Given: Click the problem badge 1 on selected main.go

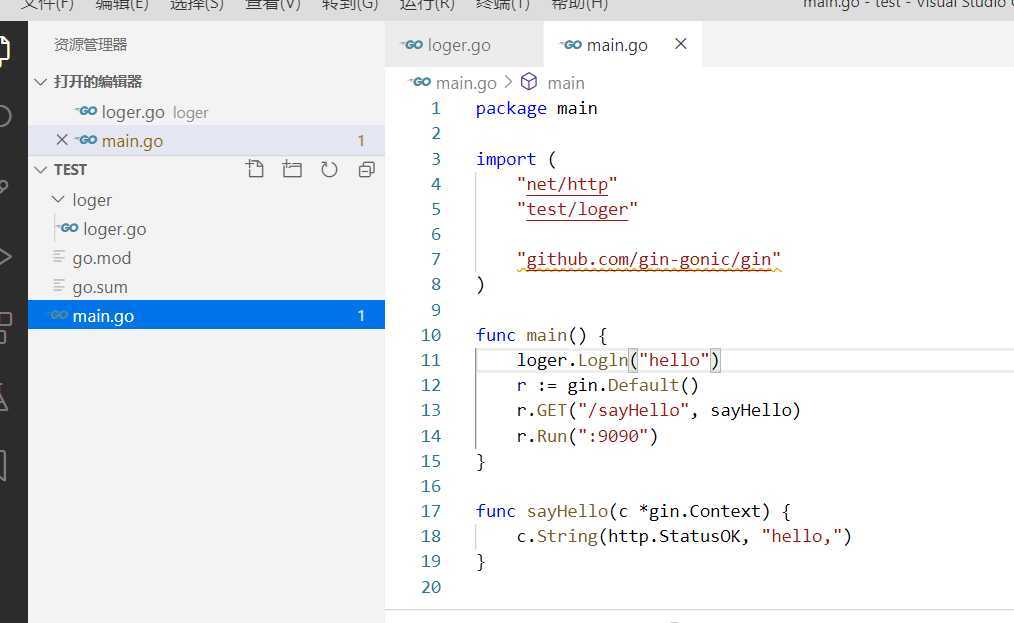Looking at the screenshot, I should [361, 316].
